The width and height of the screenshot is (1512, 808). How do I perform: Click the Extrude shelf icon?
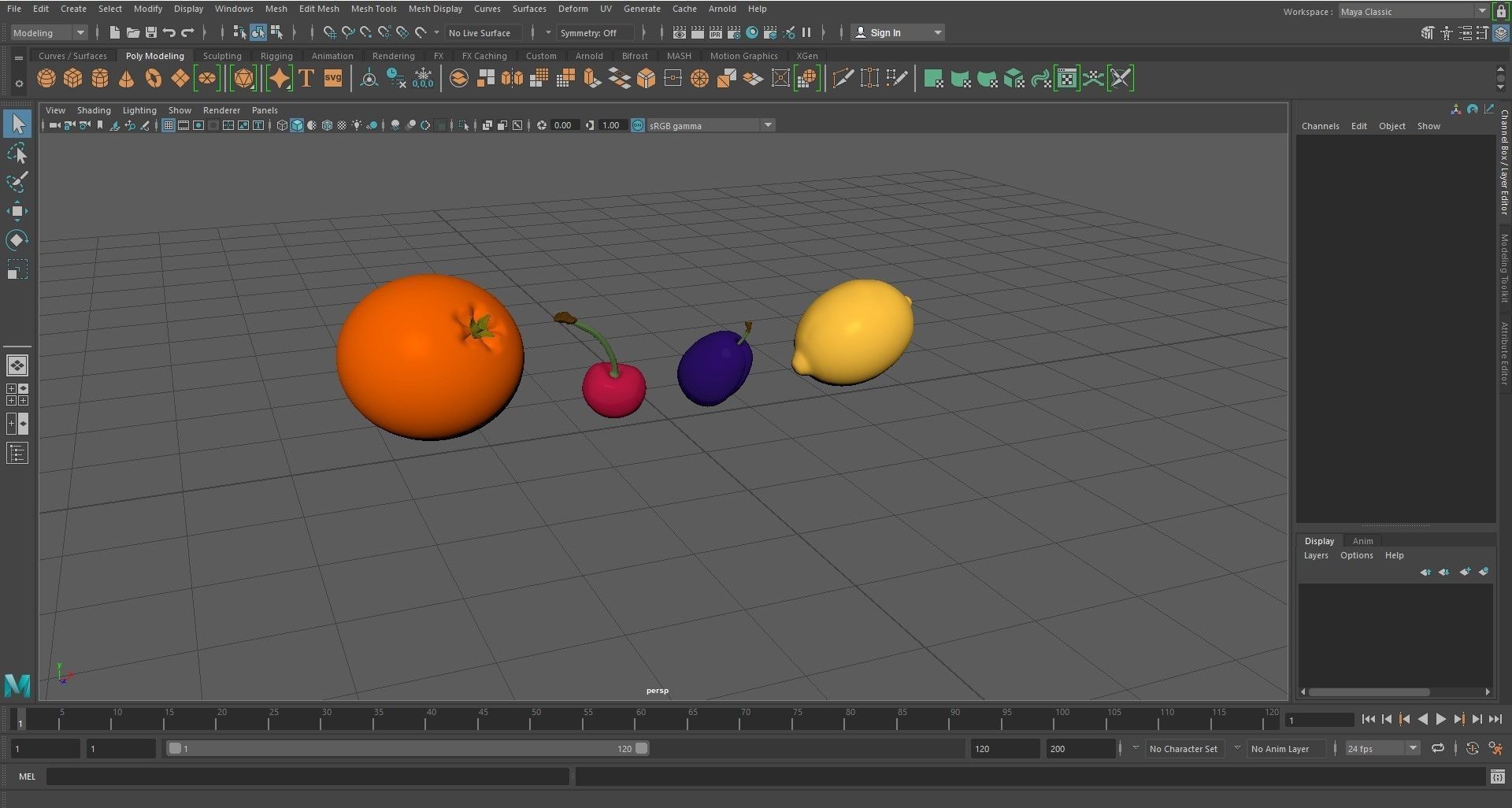click(x=592, y=79)
